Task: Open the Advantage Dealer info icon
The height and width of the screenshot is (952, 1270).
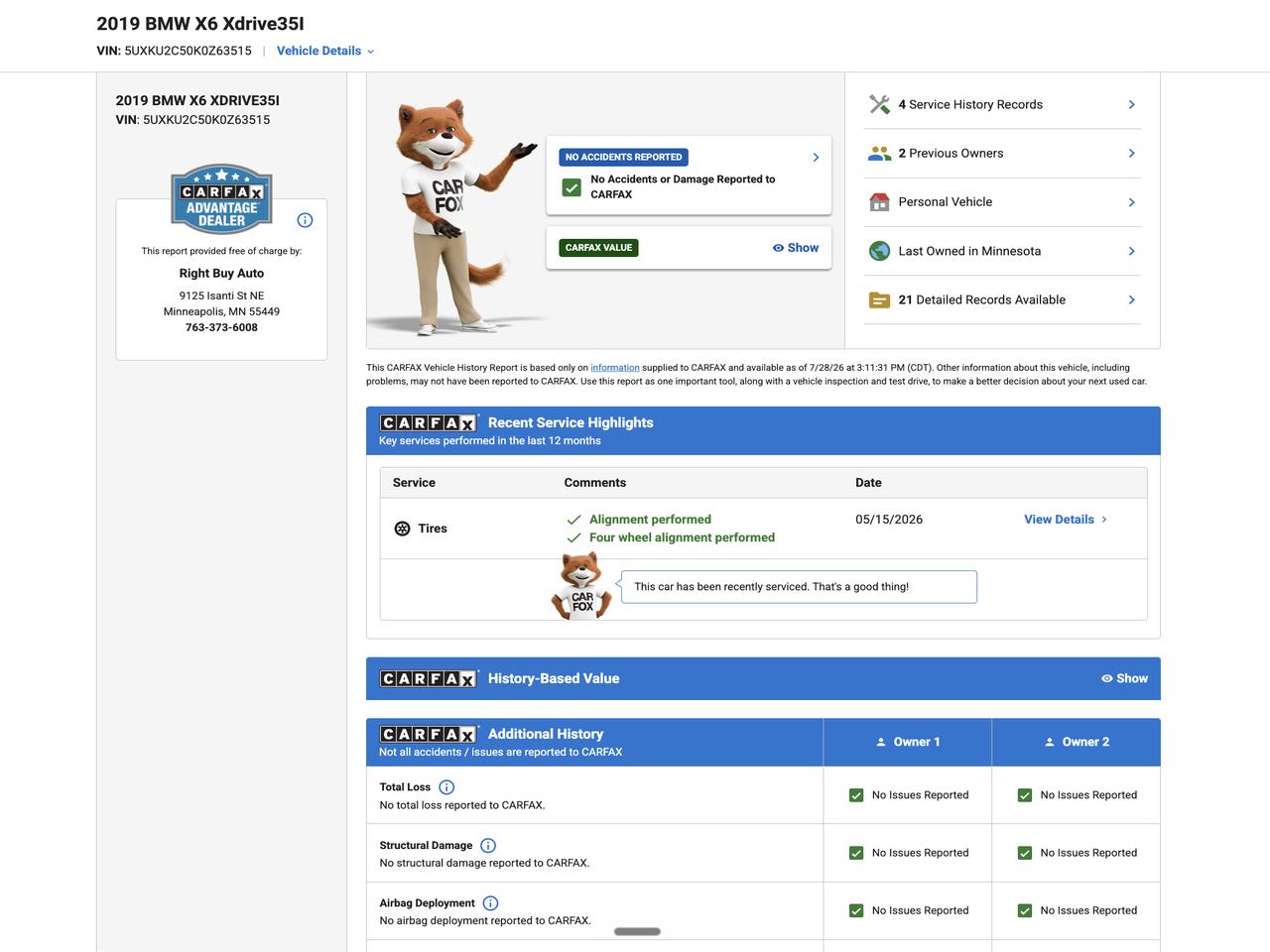Action: pos(305,220)
